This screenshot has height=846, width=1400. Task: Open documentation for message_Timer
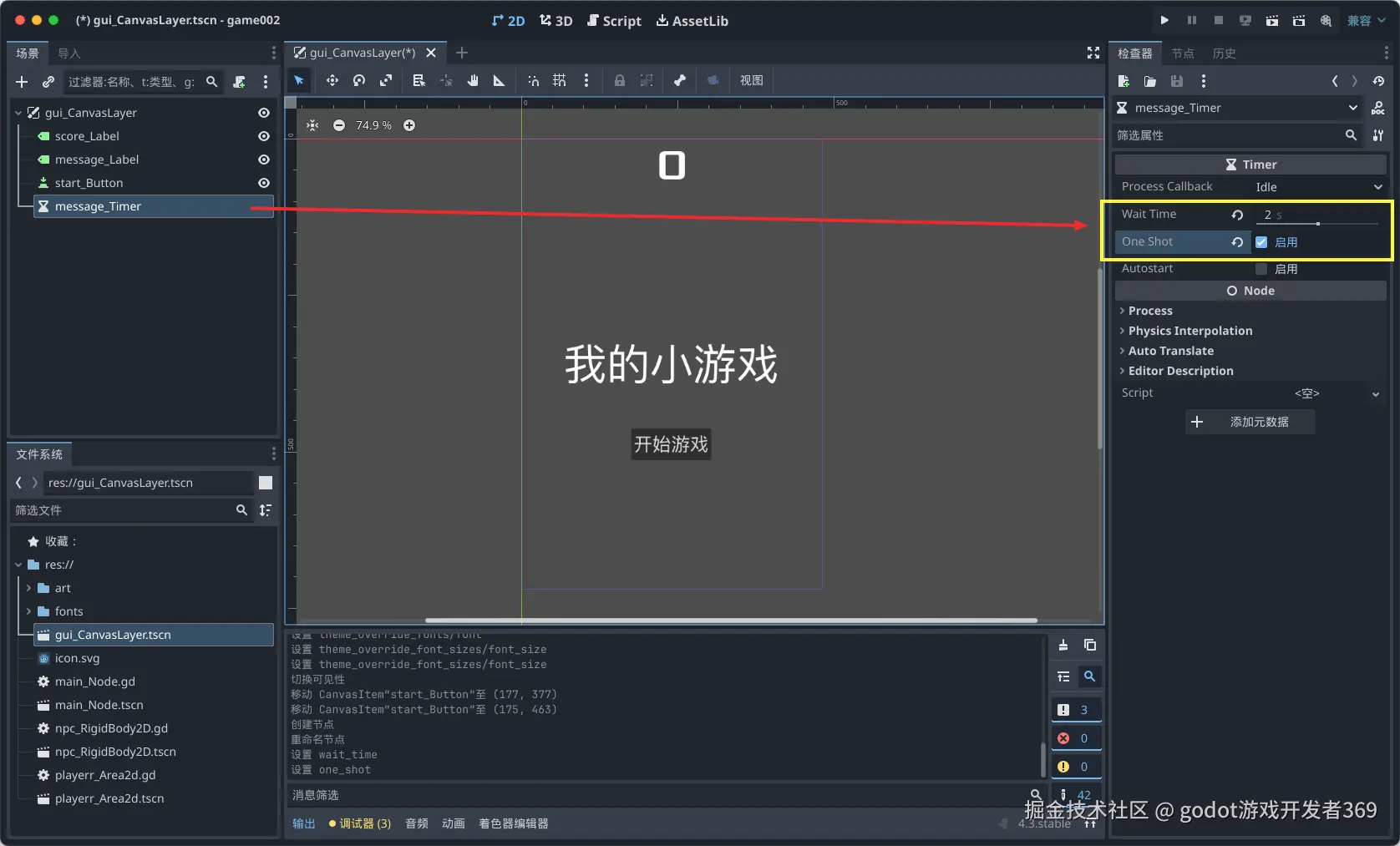(x=1378, y=108)
